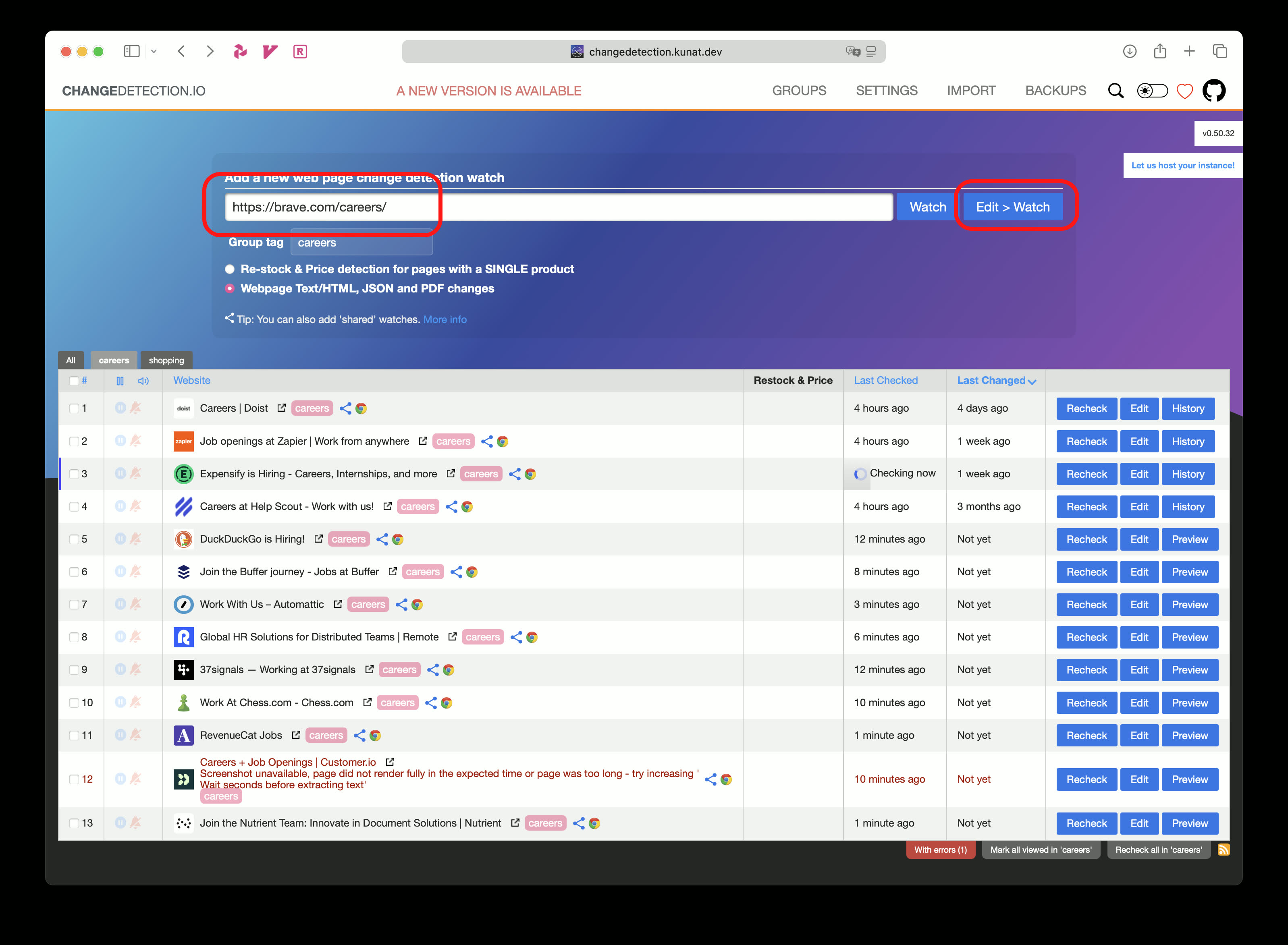
Task: Expand Safari sidebar dropdown chevron
Action: [x=154, y=52]
